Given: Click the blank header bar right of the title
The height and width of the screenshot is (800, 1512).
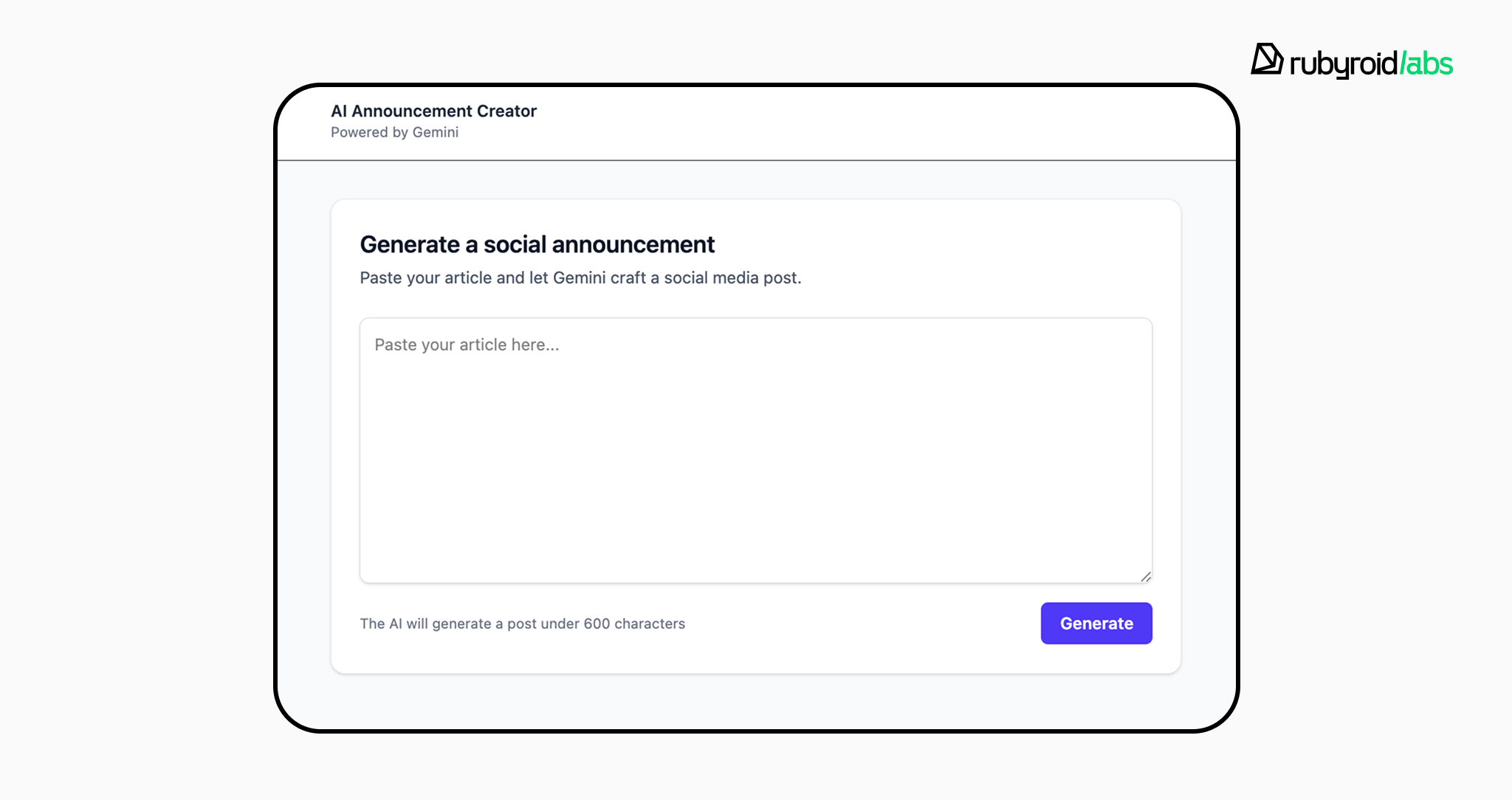Looking at the screenshot, I should 886,122.
